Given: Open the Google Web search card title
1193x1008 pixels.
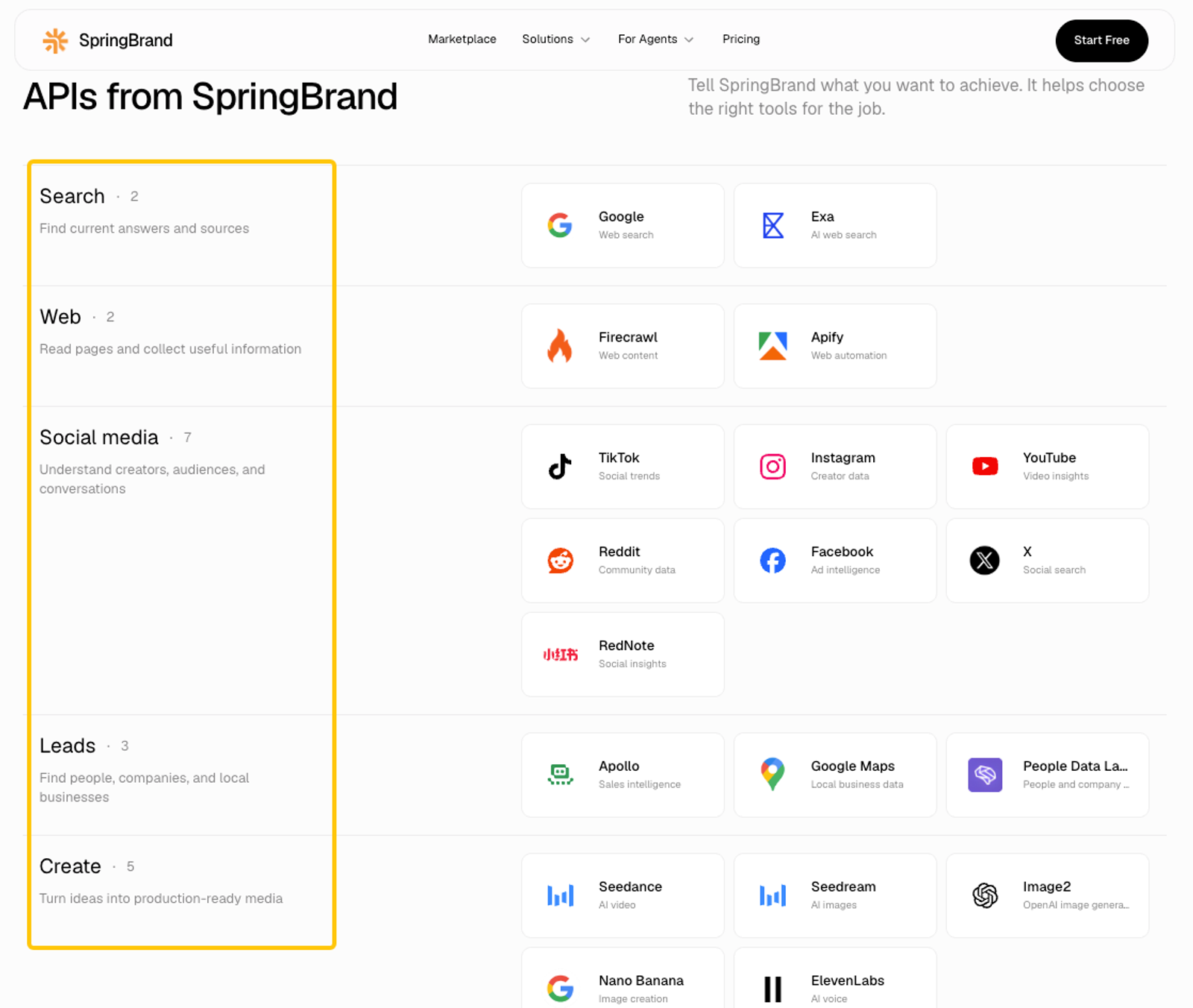Looking at the screenshot, I should point(621,216).
